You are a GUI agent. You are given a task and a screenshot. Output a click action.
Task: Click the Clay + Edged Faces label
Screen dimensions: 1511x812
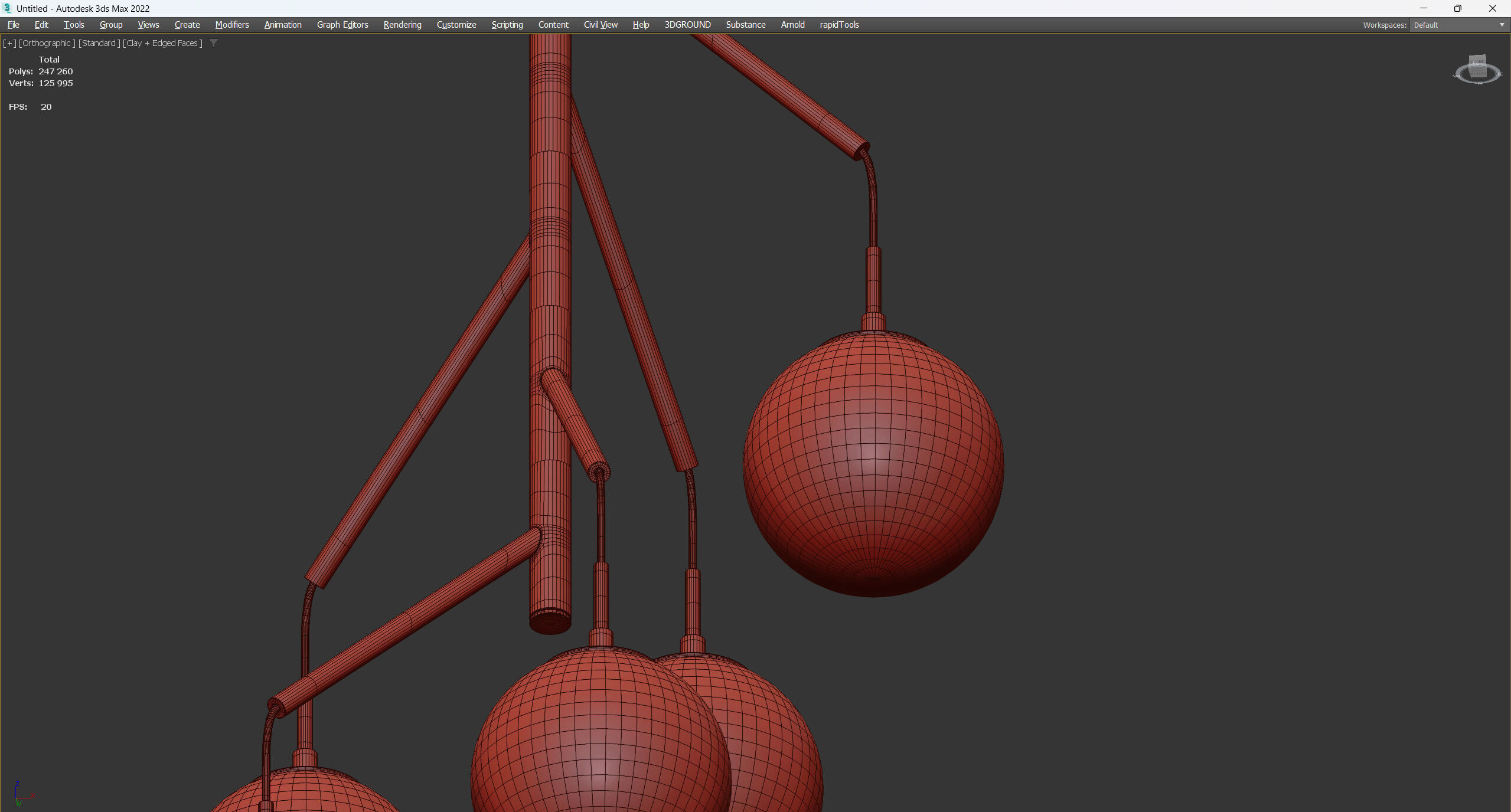pos(162,43)
